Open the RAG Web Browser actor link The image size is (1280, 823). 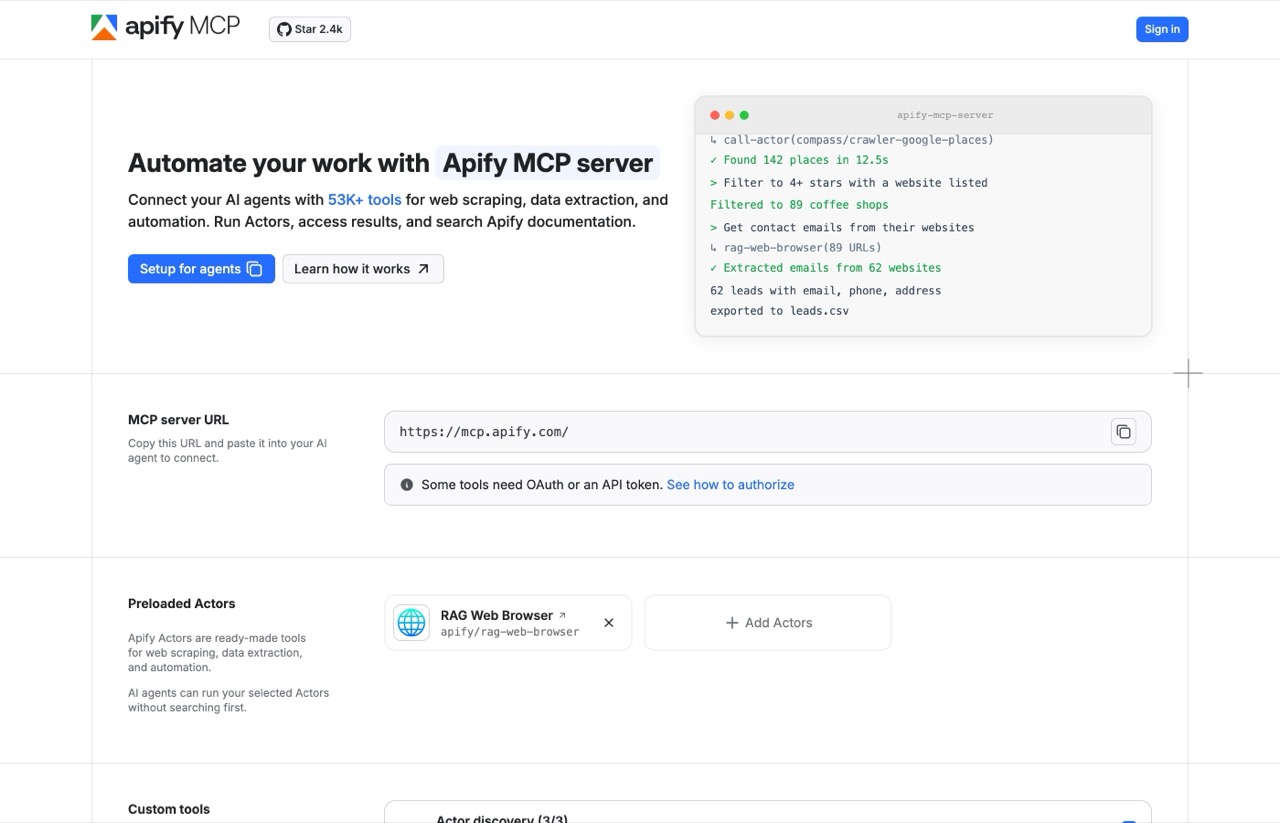click(503, 615)
